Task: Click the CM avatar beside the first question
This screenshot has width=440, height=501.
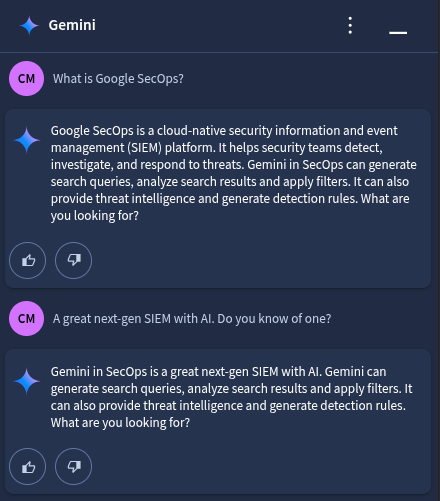Action: pos(26,79)
